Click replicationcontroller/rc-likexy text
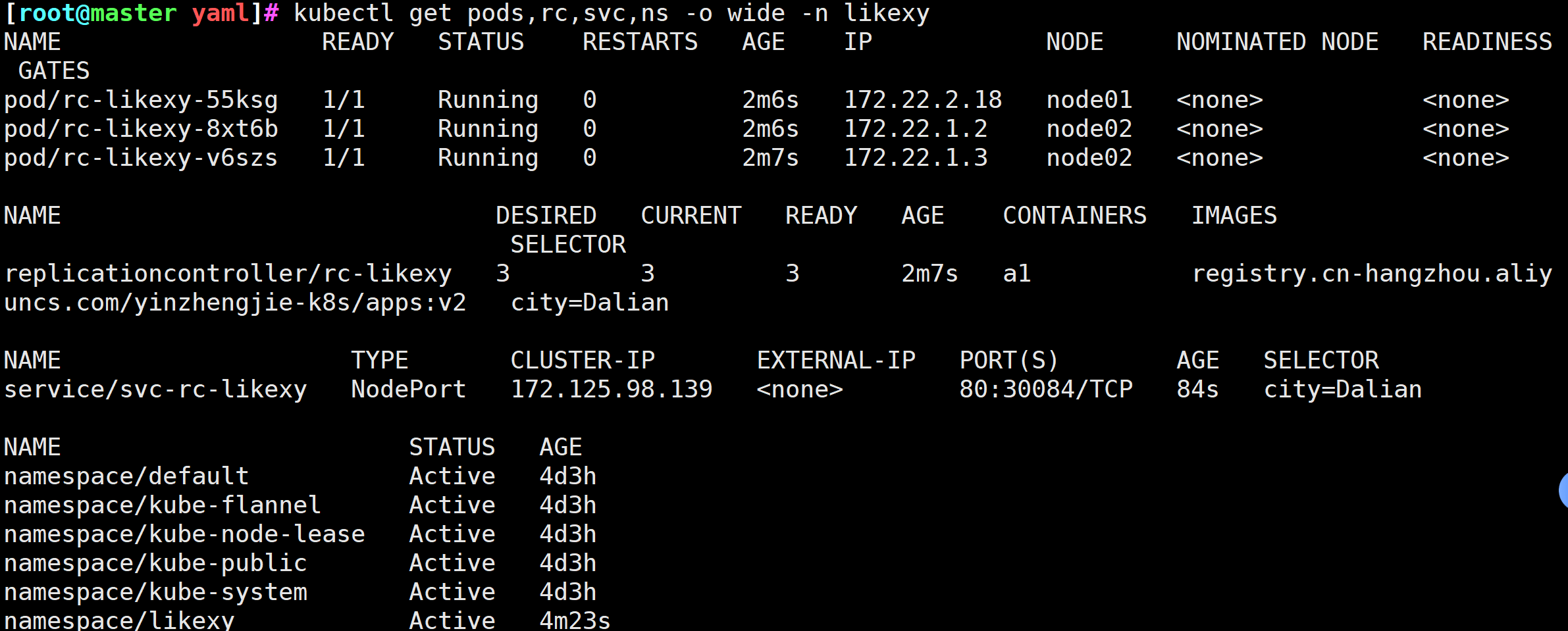 point(228,274)
